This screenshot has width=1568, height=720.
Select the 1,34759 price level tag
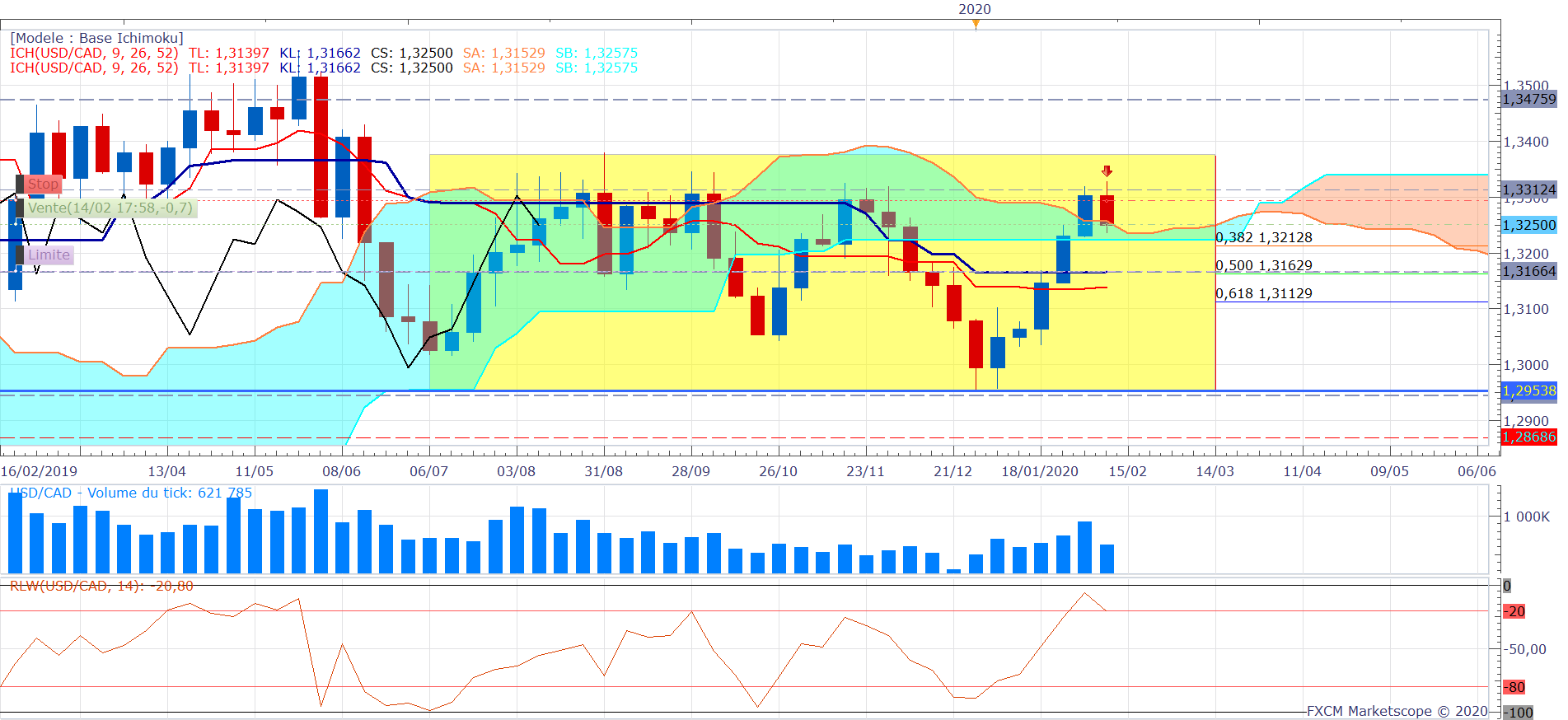click(x=1528, y=99)
